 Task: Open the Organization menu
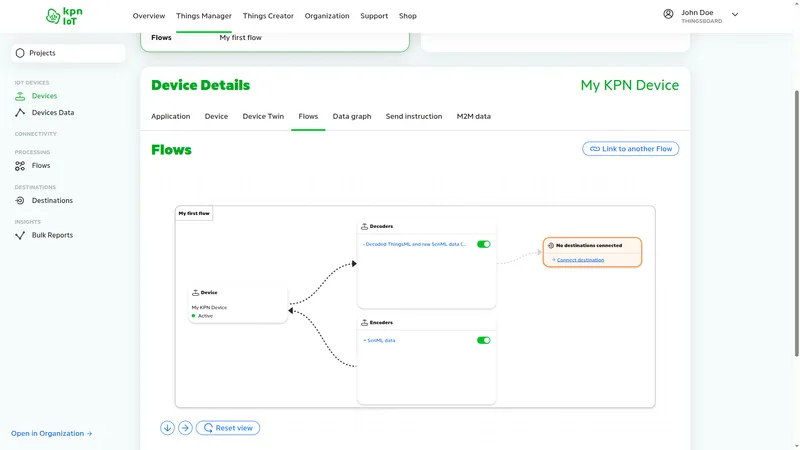[327, 16]
